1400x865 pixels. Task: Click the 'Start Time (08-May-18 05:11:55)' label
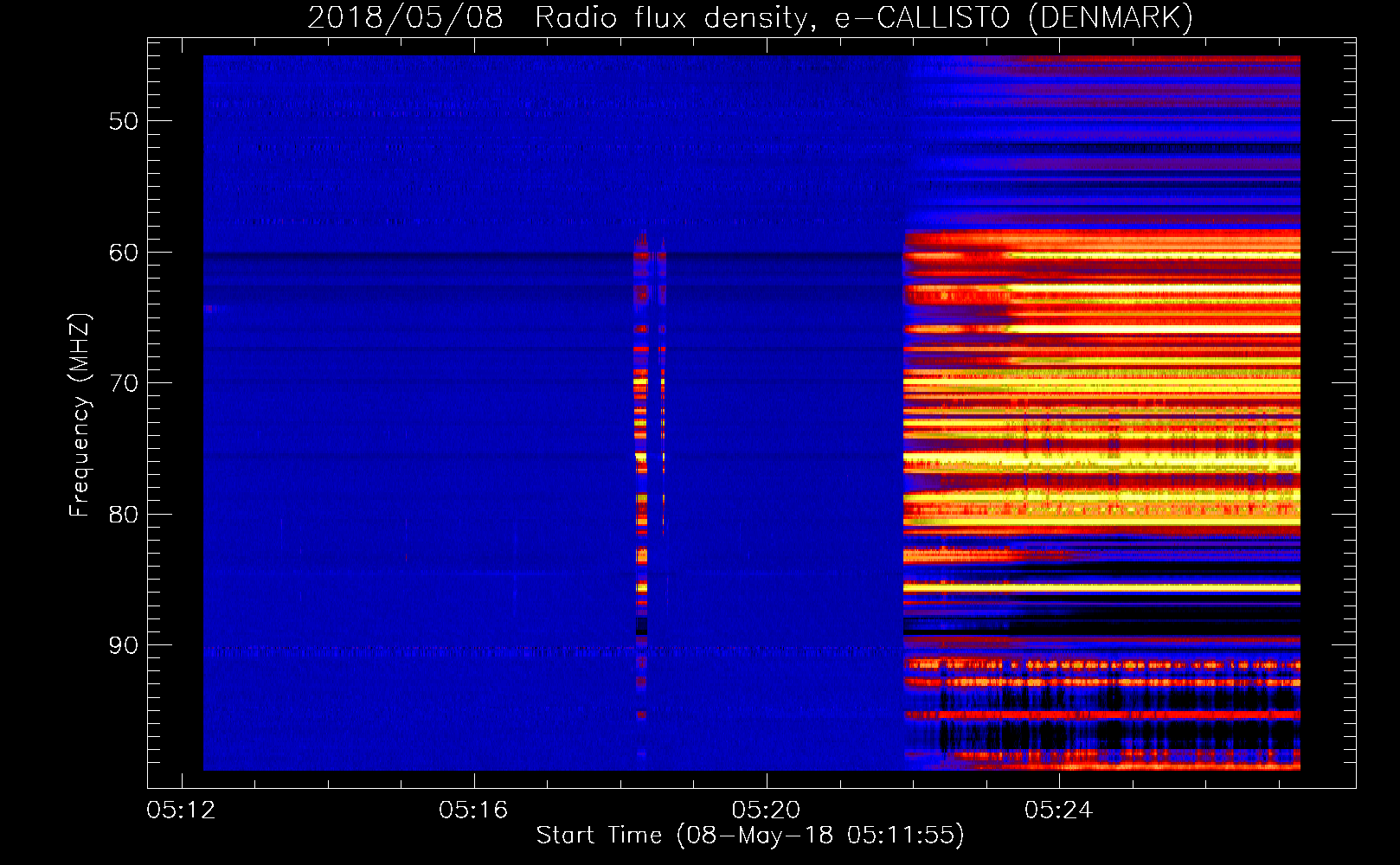(x=750, y=836)
